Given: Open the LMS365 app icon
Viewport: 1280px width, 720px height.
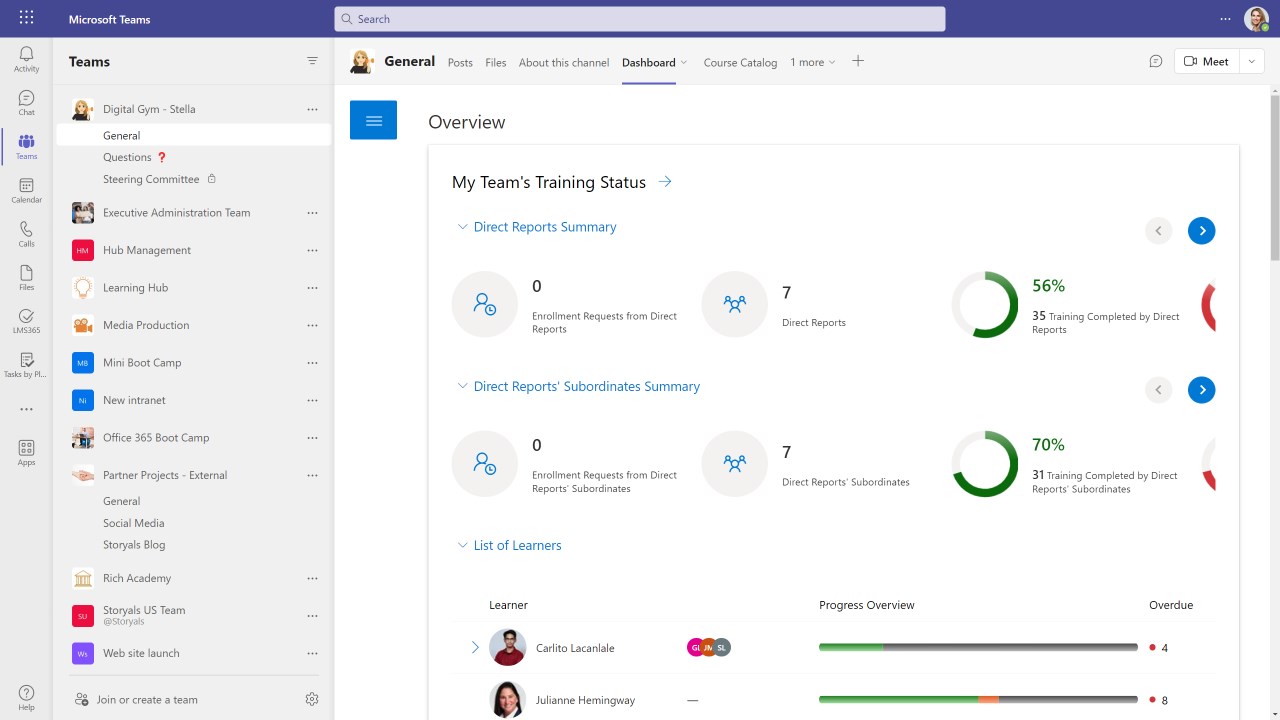Looking at the screenshot, I should point(26,321).
